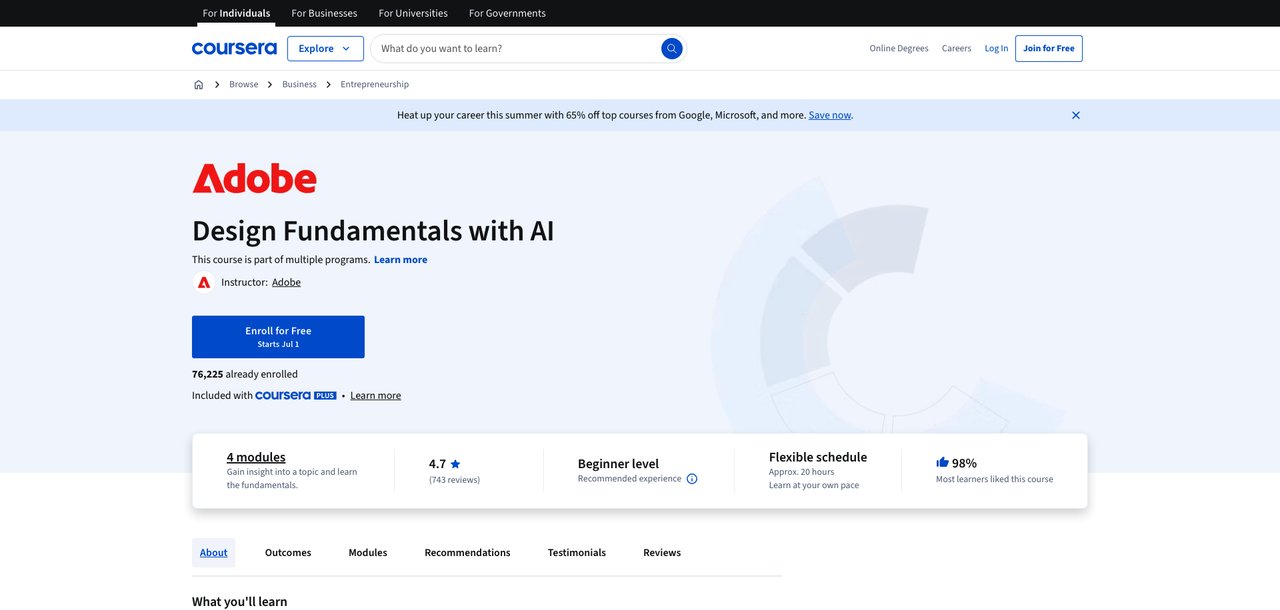The width and height of the screenshot is (1280, 610).
Task: Select the Reviews tab
Action: click(x=662, y=553)
